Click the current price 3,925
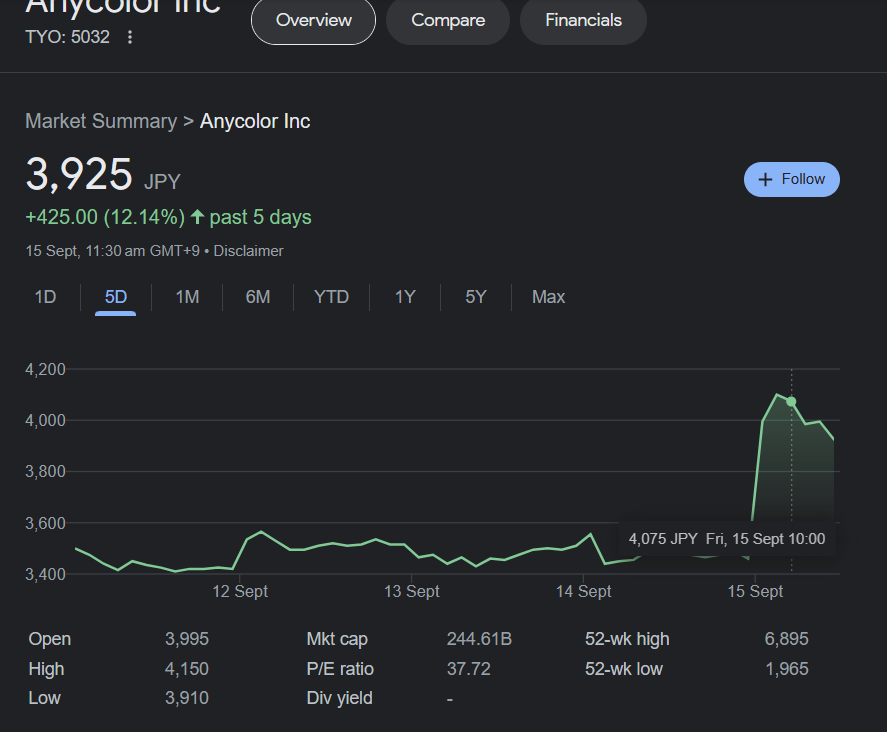This screenshot has width=887, height=732. (79, 174)
